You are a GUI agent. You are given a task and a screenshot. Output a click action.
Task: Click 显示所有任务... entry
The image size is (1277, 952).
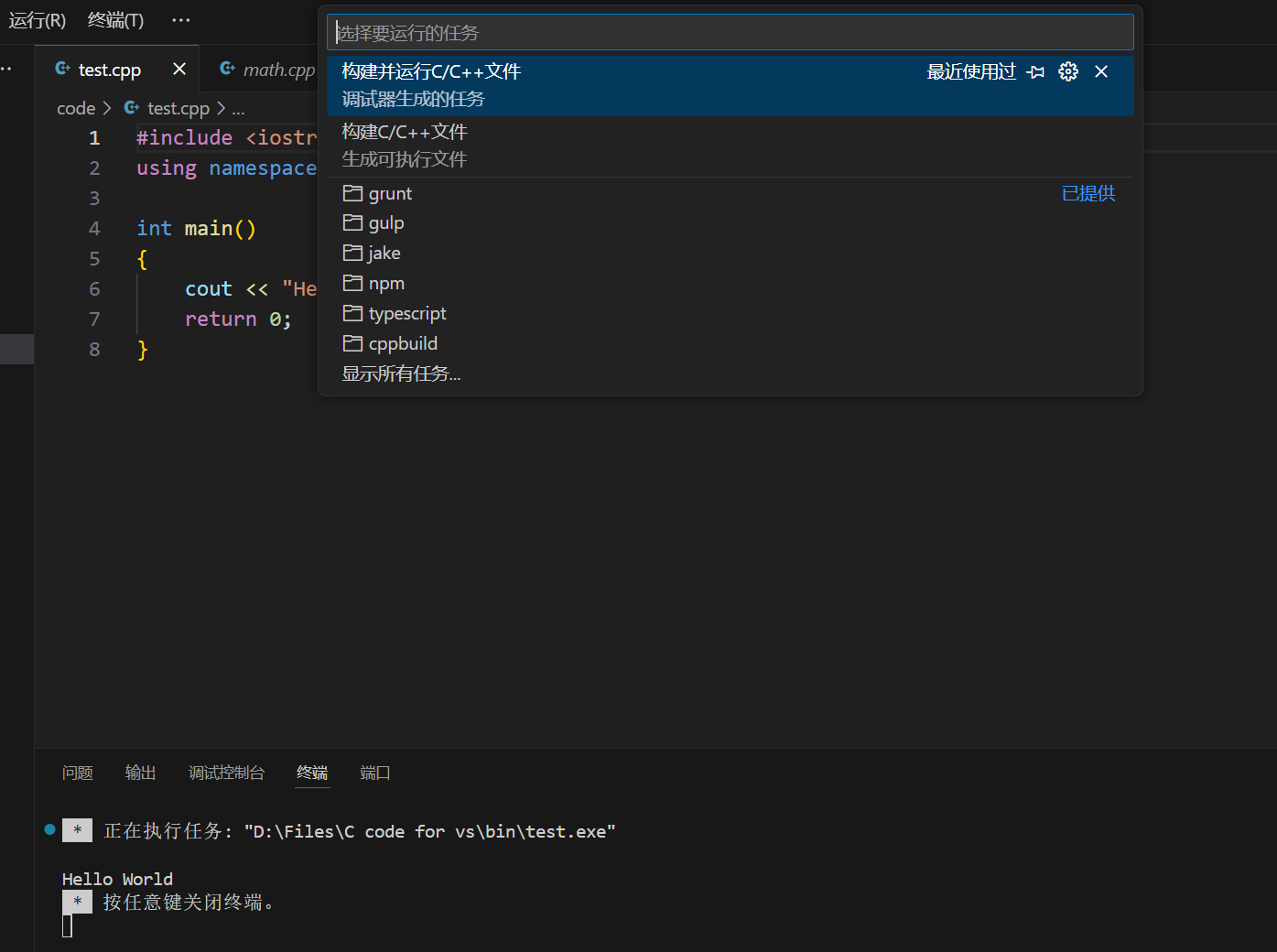pyautogui.click(x=401, y=374)
